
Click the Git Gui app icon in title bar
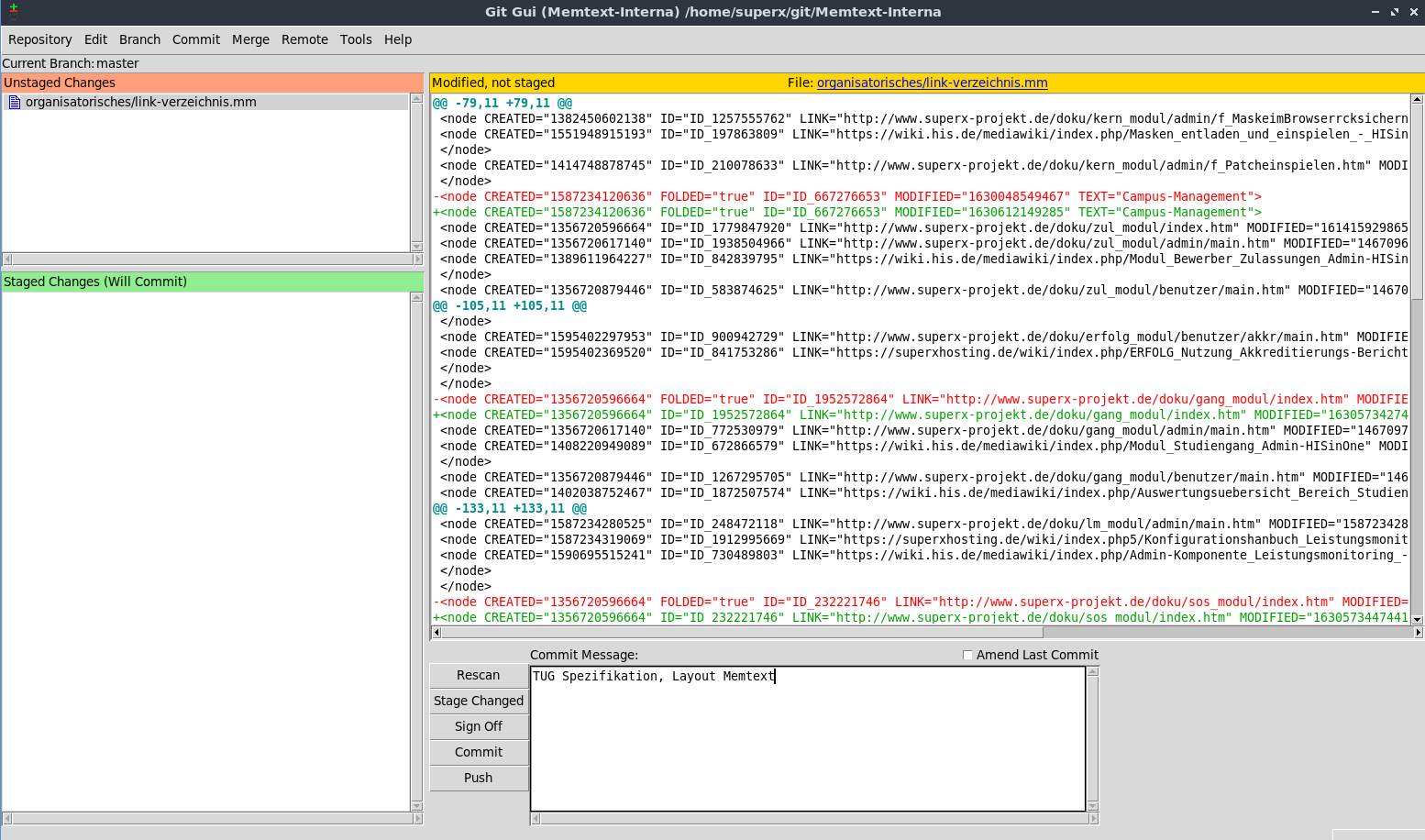13,11
